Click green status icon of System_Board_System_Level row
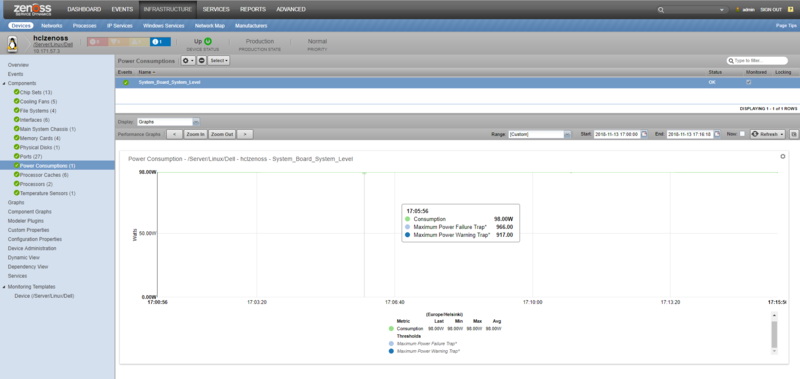 point(126,83)
